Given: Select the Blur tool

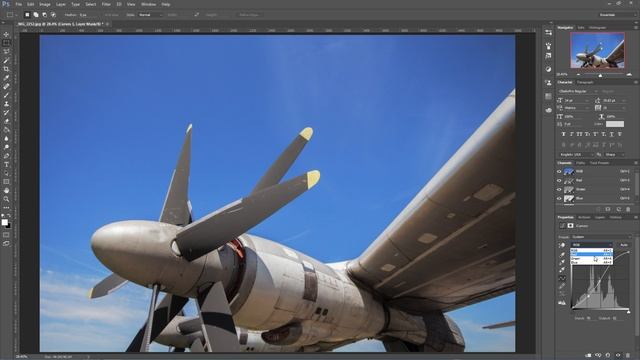Looking at the screenshot, I should pyautogui.click(x=6, y=139).
